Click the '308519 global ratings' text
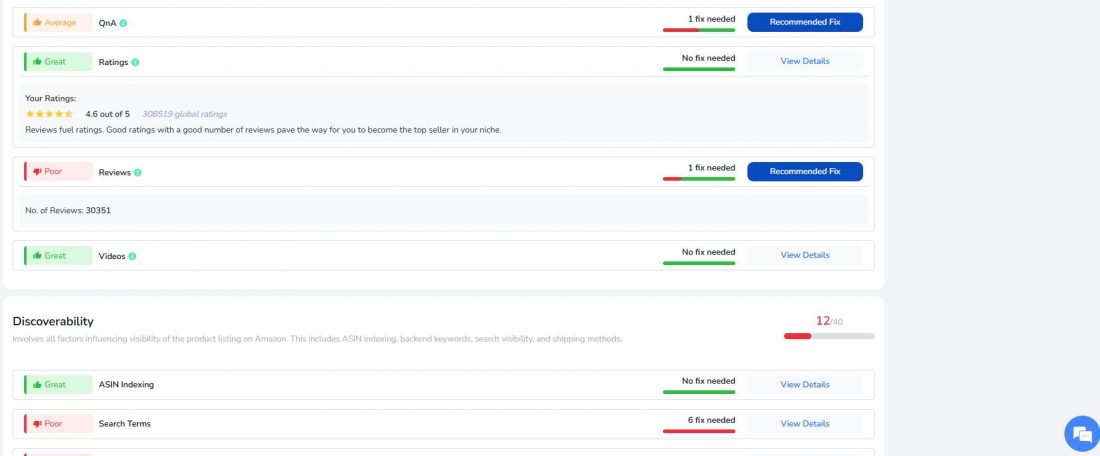 pos(185,114)
